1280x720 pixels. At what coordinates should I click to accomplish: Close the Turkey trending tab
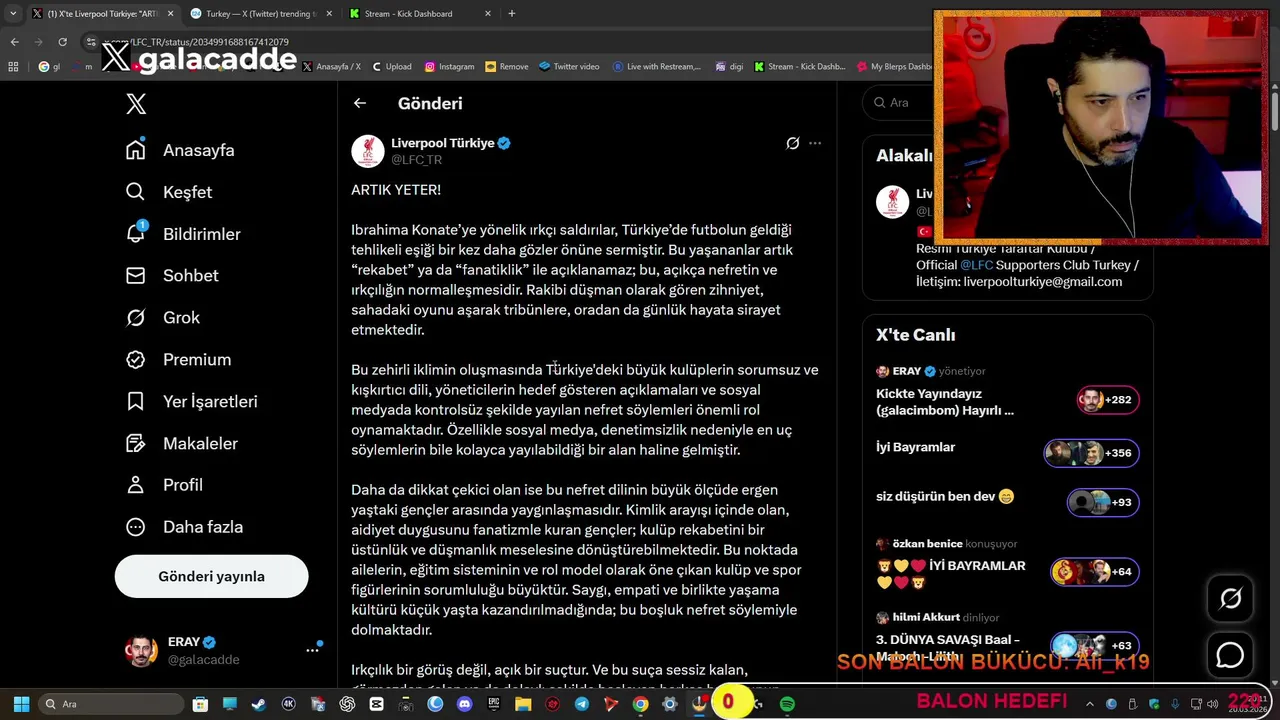[x=328, y=14]
